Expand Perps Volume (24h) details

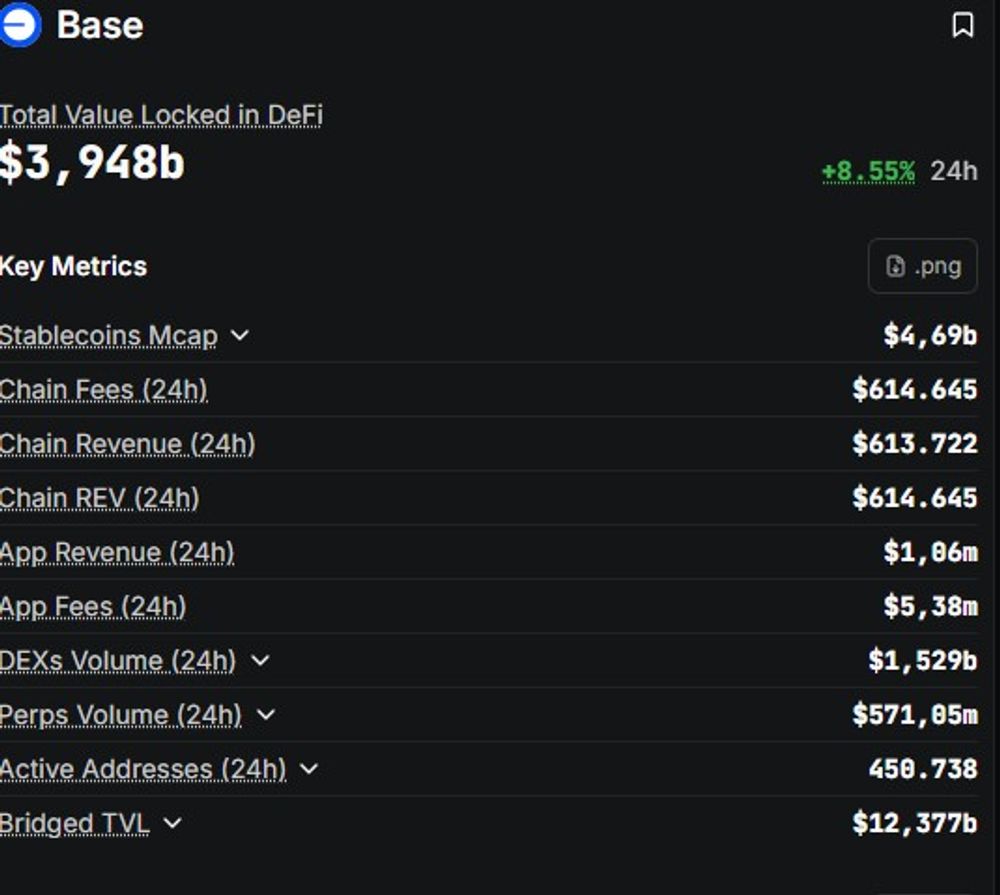pyautogui.click(x=266, y=715)
